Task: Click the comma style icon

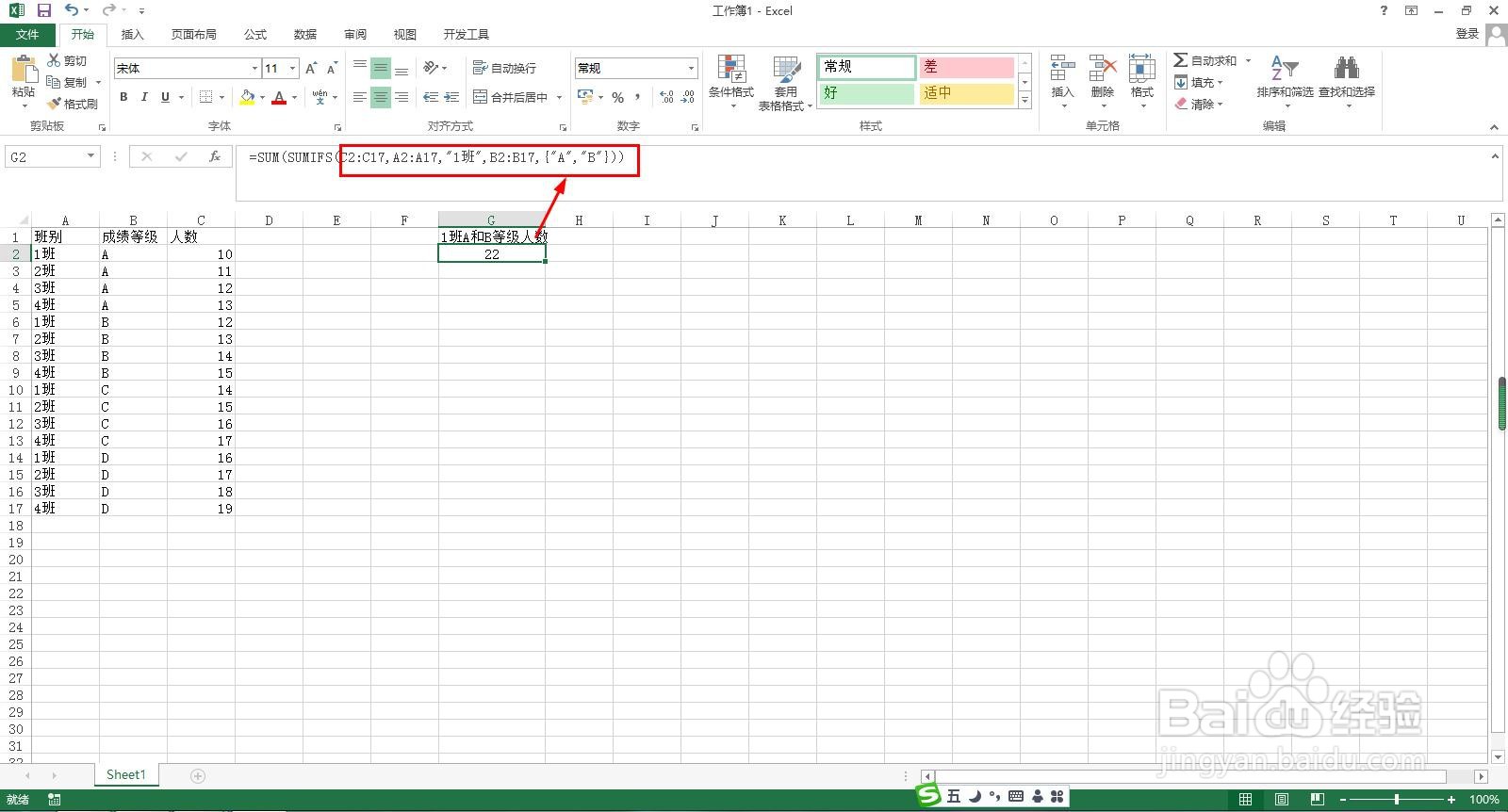Action: point(639,97)
